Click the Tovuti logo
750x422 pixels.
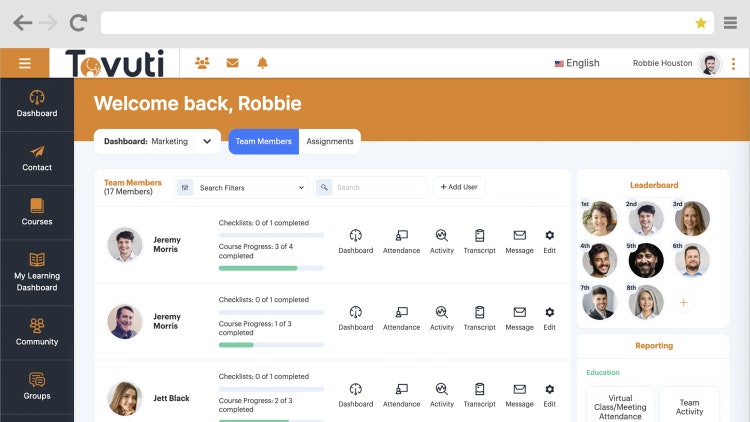pos(115,63)
